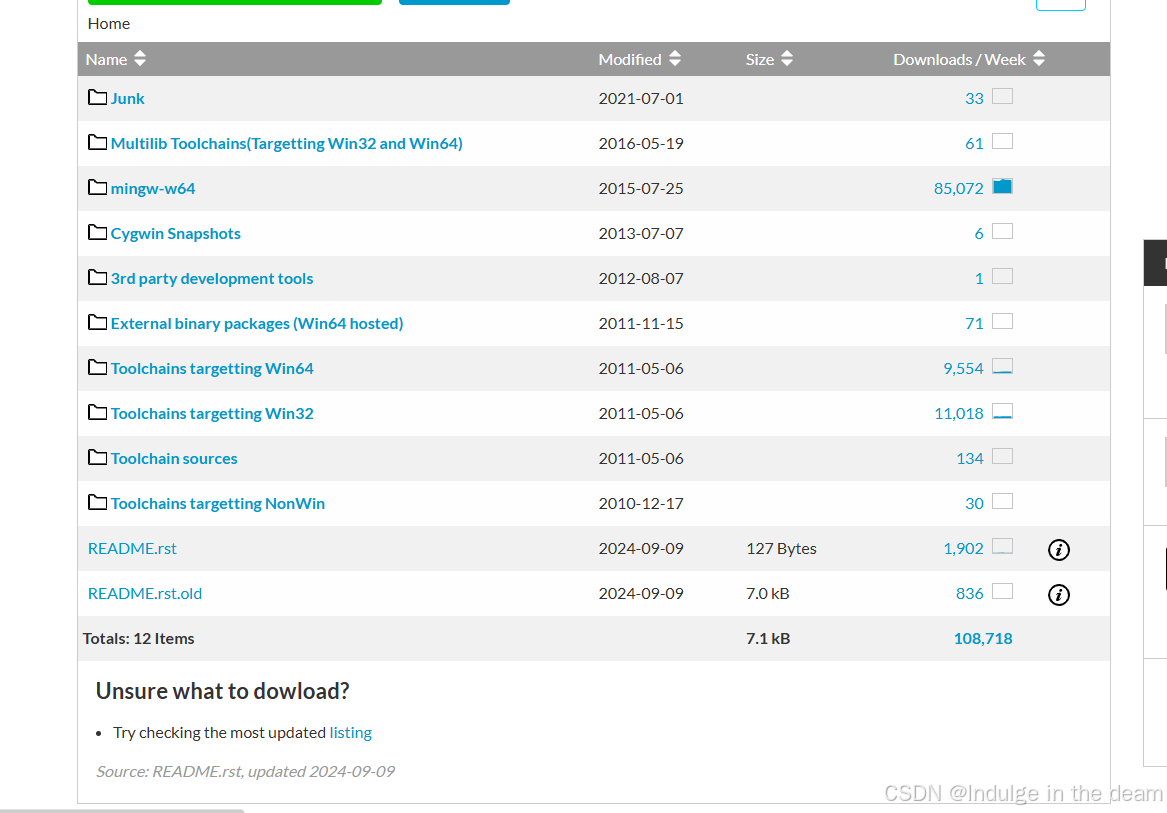The image size is (1167, 813).
Task: Click the info icon for README.rst.old
Action: tap(1058, 595)
